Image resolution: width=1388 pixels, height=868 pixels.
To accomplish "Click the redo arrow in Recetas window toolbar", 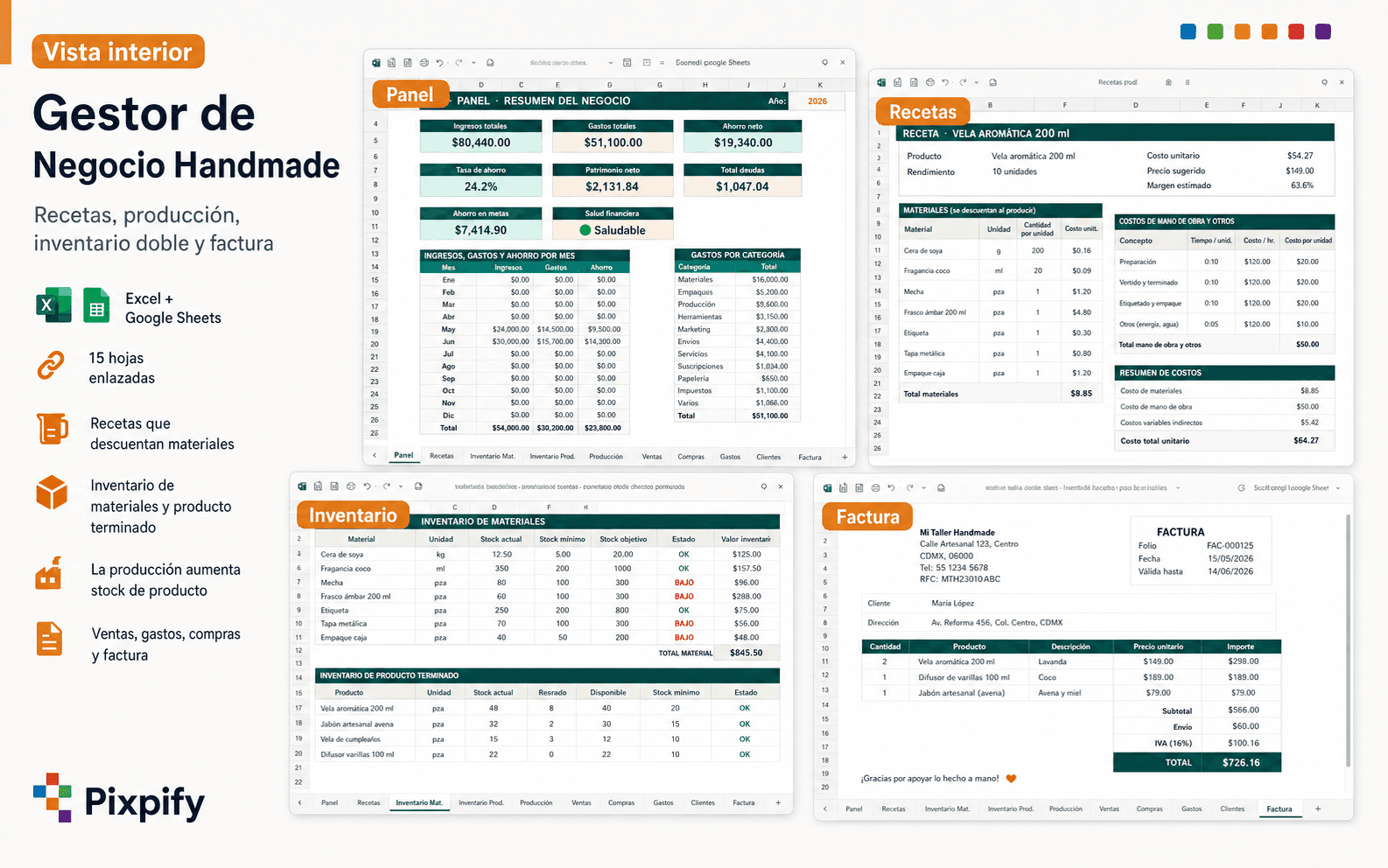I will coord(962,82).
